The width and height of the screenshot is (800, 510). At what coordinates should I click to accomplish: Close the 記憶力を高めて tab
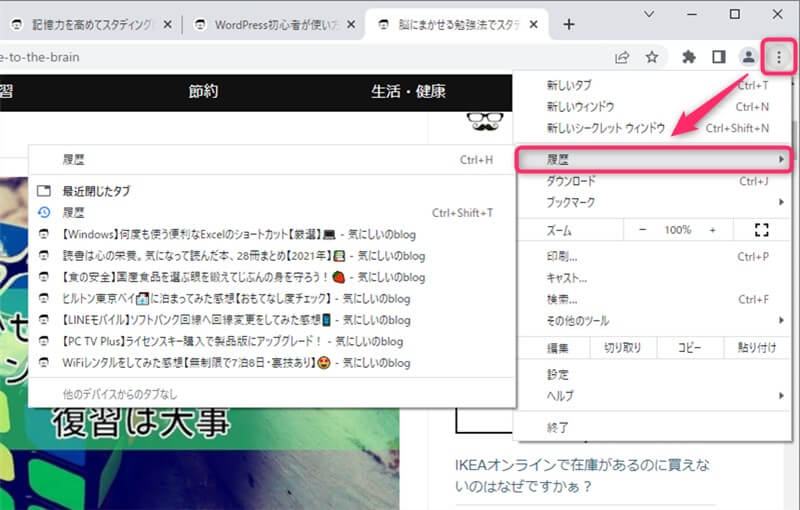[x=167, y=24]
